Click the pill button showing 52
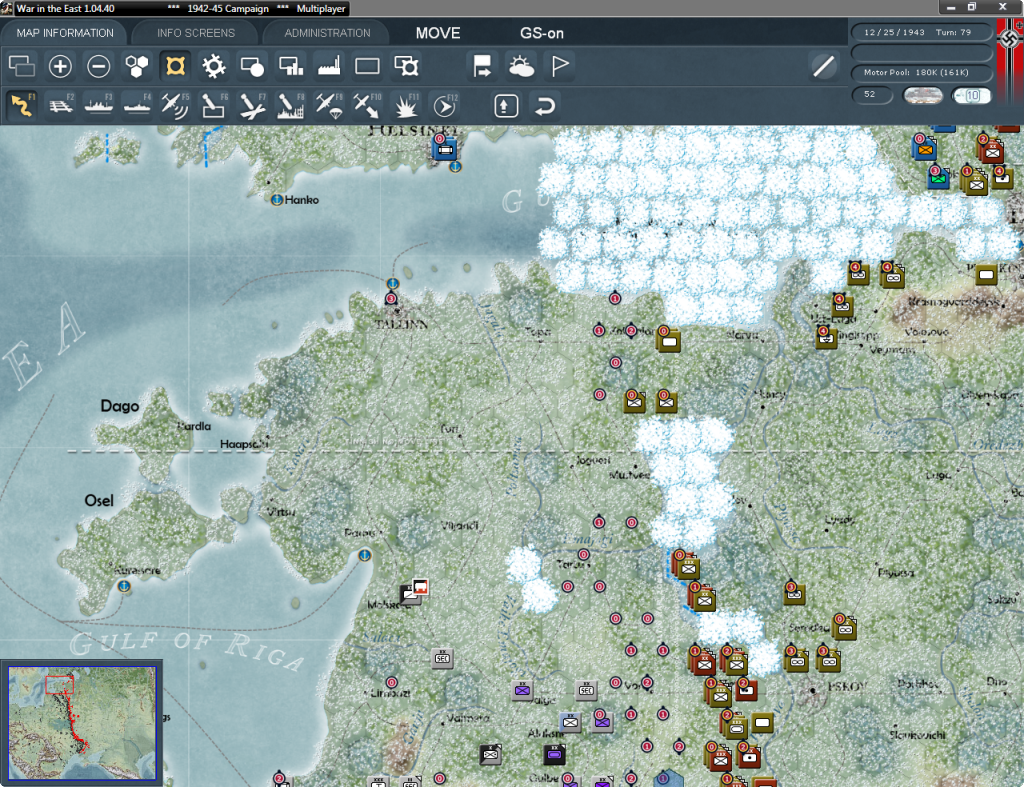This screenshot has height=787, width=1024. 872,95
